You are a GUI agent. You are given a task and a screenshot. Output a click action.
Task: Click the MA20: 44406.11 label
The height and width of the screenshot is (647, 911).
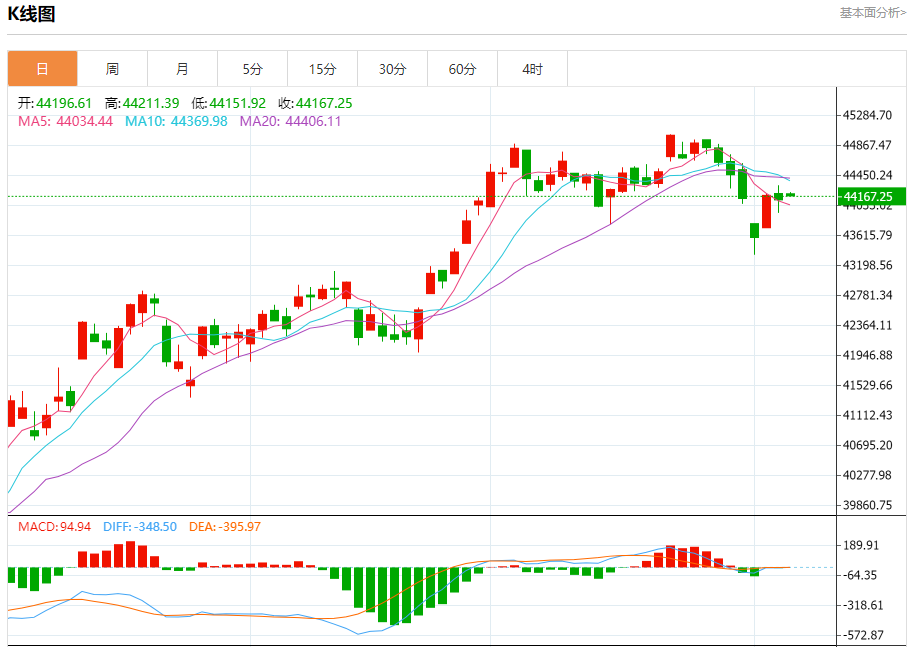tap(290, 121)
